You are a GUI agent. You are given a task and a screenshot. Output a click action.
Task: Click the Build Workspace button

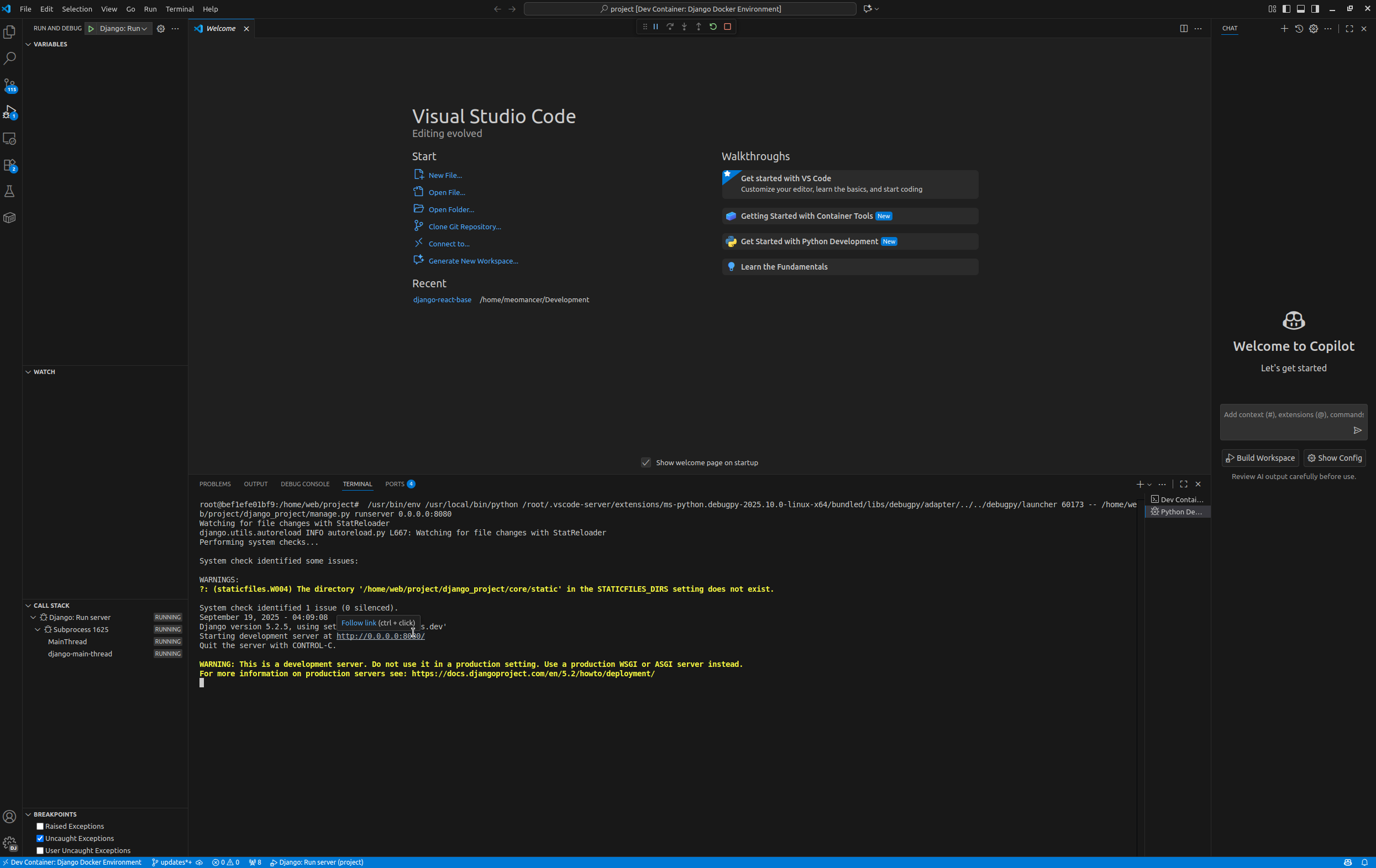coord(1260,457)
